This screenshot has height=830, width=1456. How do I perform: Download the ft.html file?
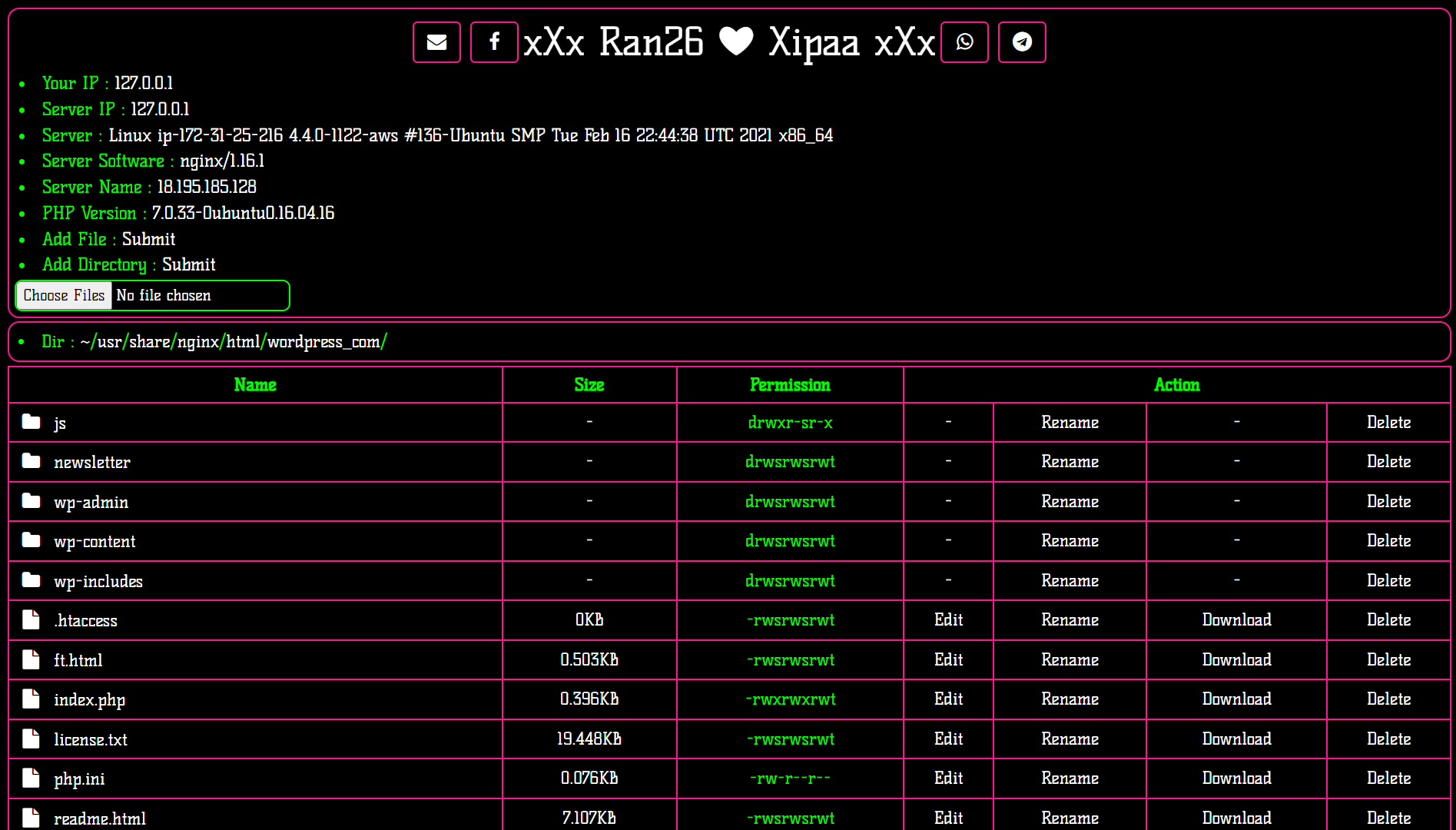coord(1237,659)
